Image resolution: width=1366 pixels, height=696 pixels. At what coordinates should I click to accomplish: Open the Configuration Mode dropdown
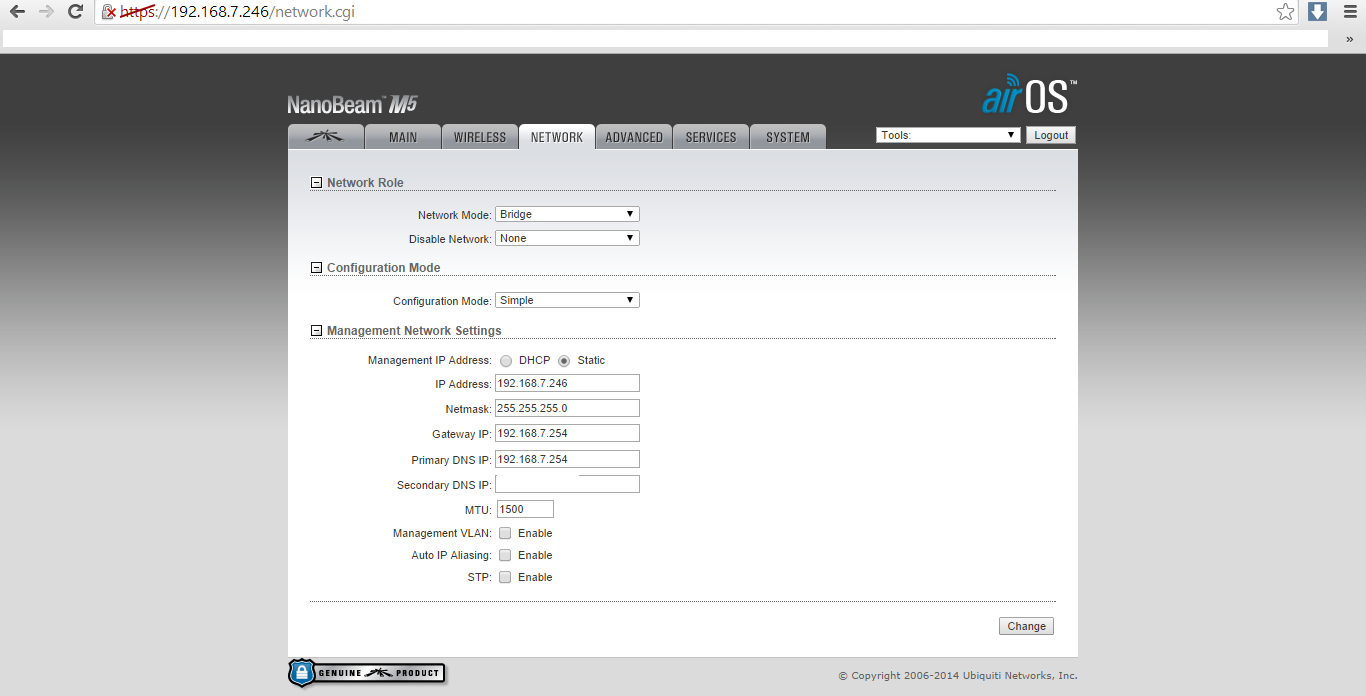567,300
